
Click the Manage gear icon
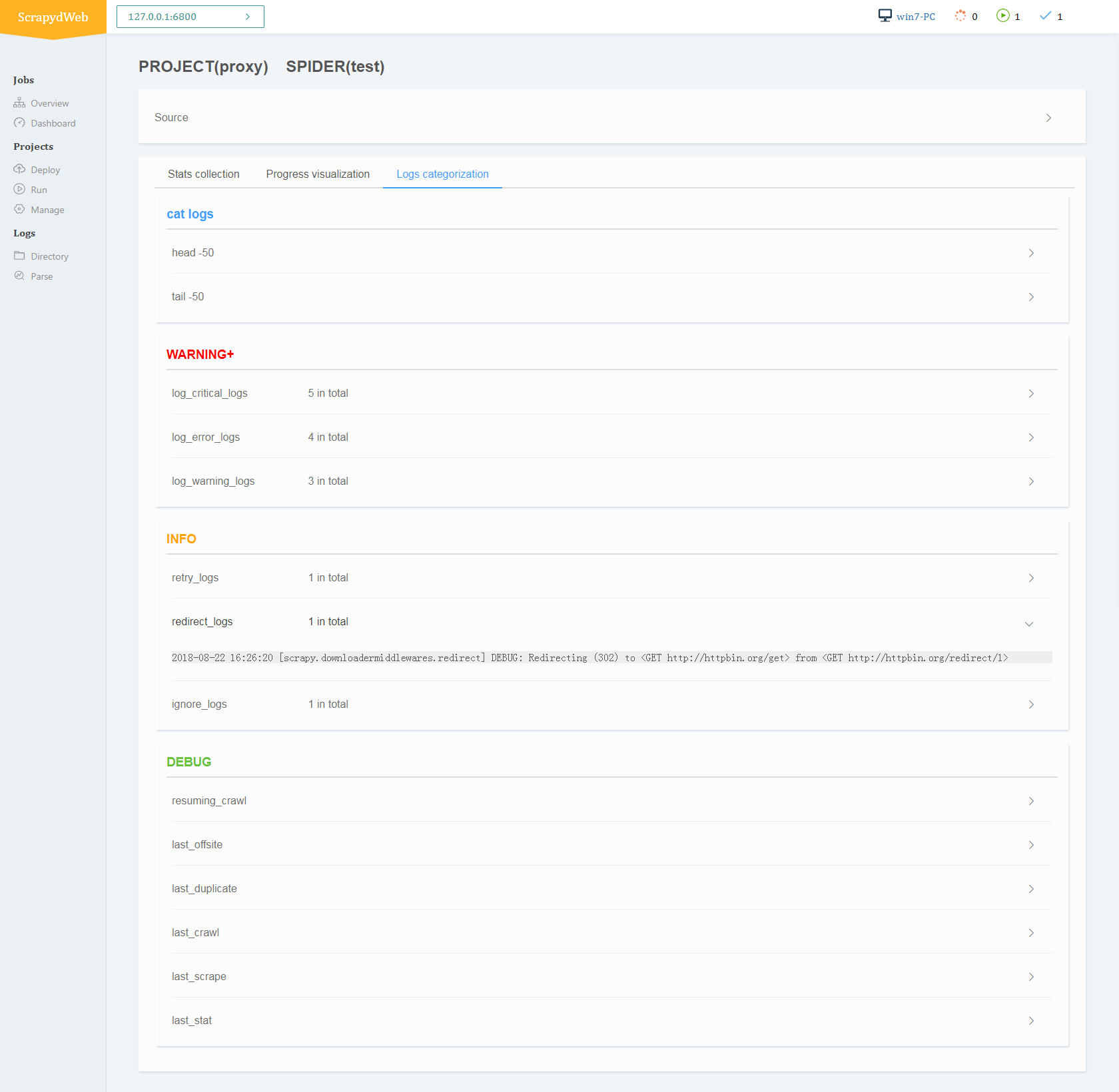19,209
